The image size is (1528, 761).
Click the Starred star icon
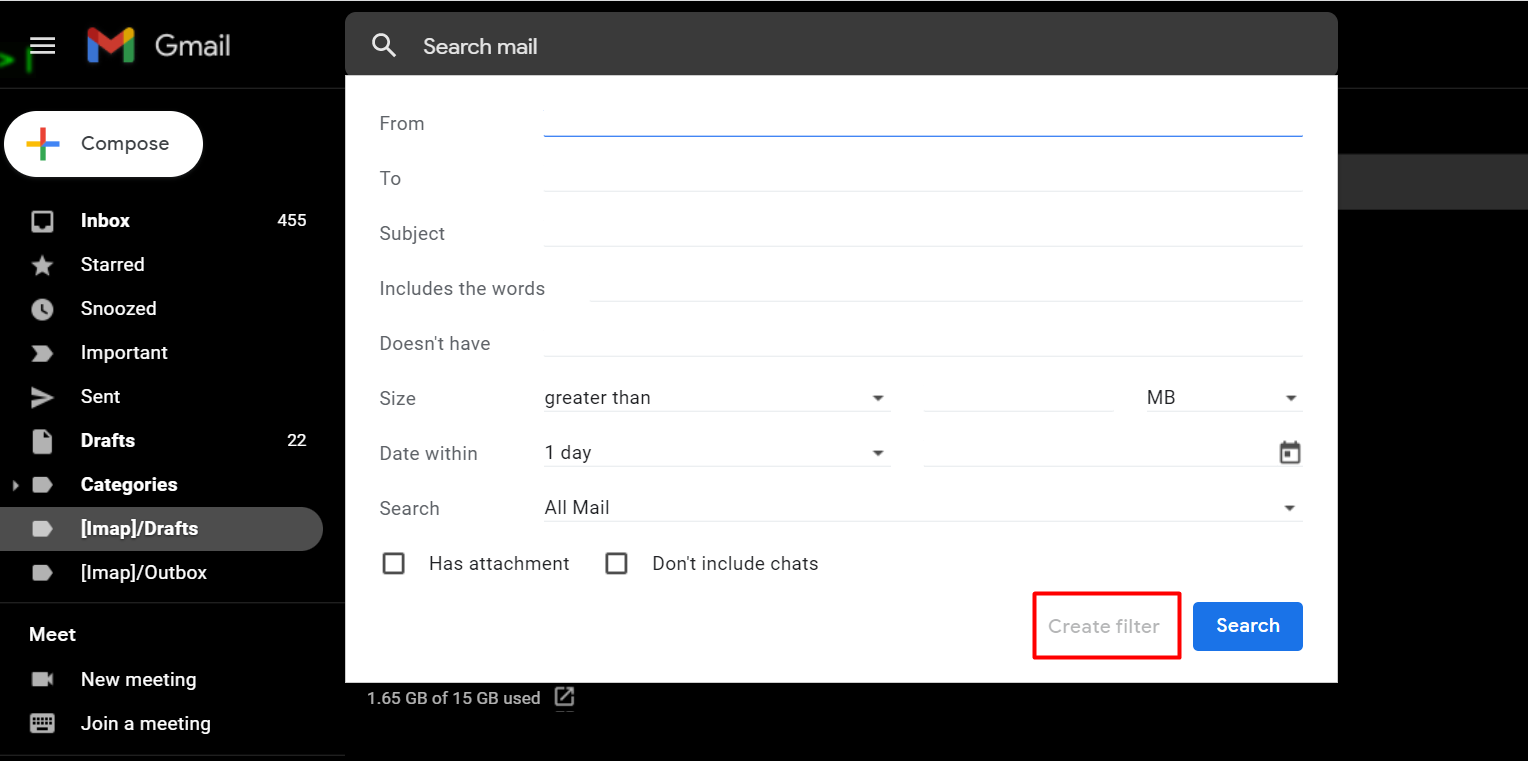click(42, 265)
